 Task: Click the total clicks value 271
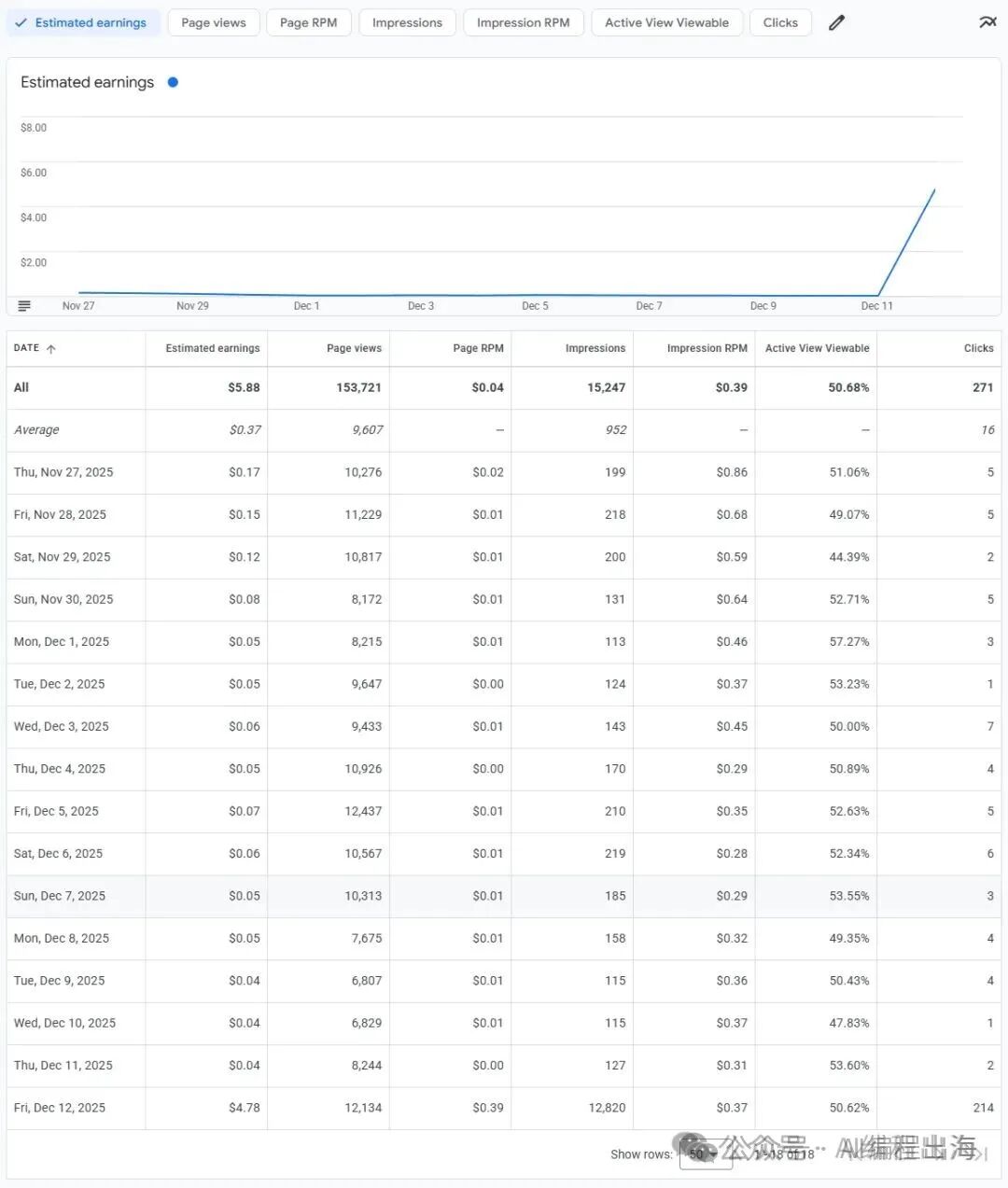coord(983,387)
